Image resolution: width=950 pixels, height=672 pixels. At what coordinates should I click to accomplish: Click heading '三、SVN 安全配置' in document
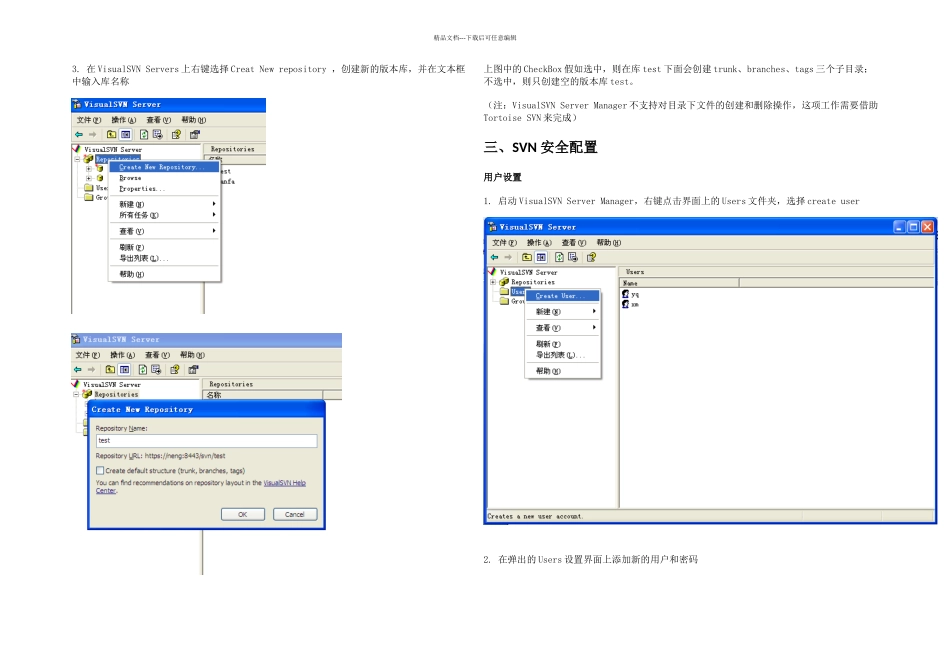pyautogui.click(x=540, y=147)
